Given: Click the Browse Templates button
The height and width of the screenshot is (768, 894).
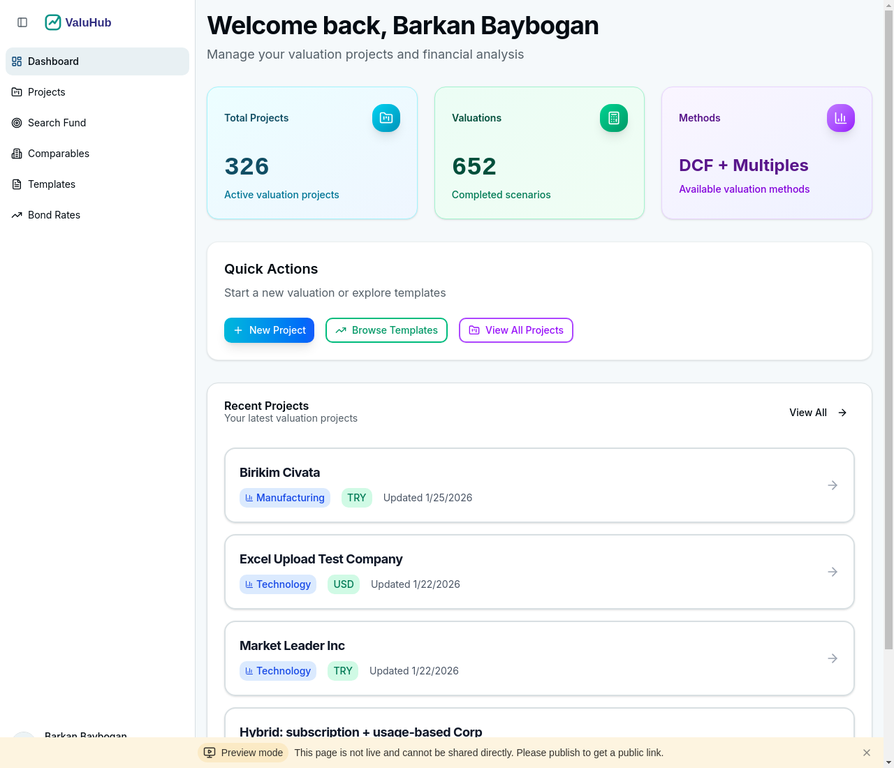Looking at the screenshot, I should (386, 330).
